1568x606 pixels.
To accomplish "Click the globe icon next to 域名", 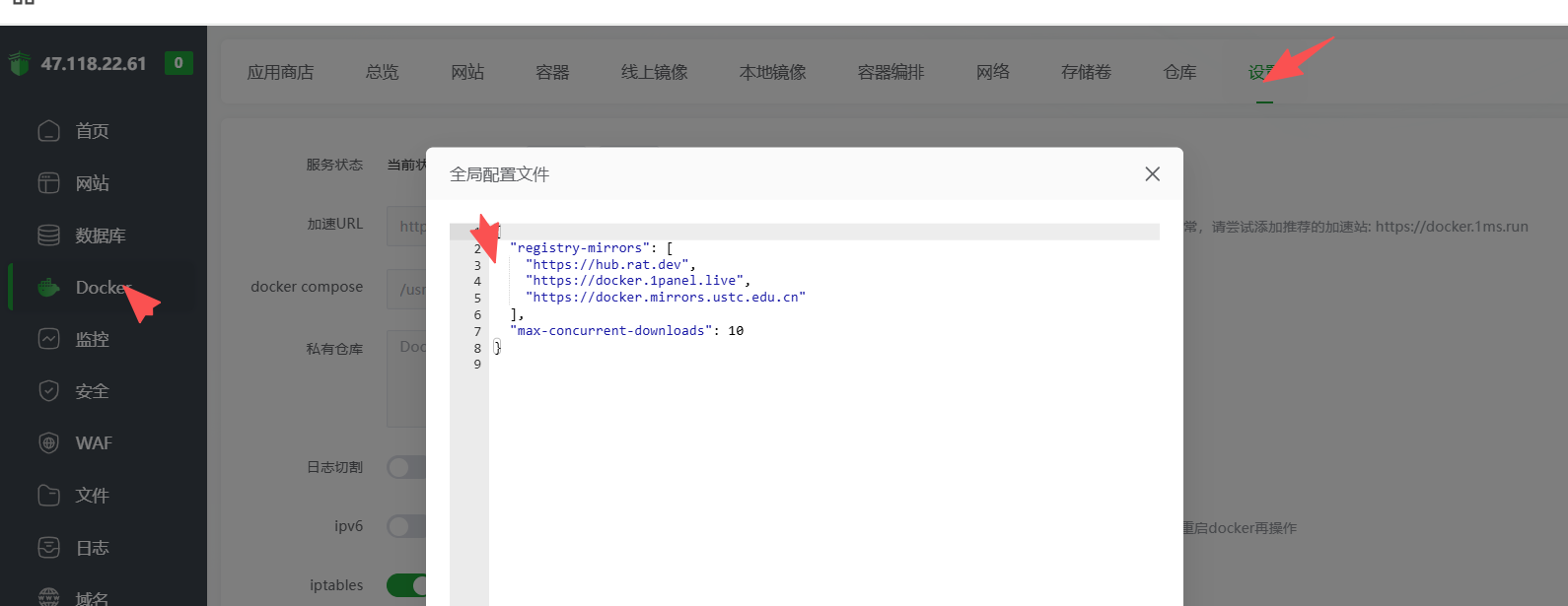I will [48, 597].
